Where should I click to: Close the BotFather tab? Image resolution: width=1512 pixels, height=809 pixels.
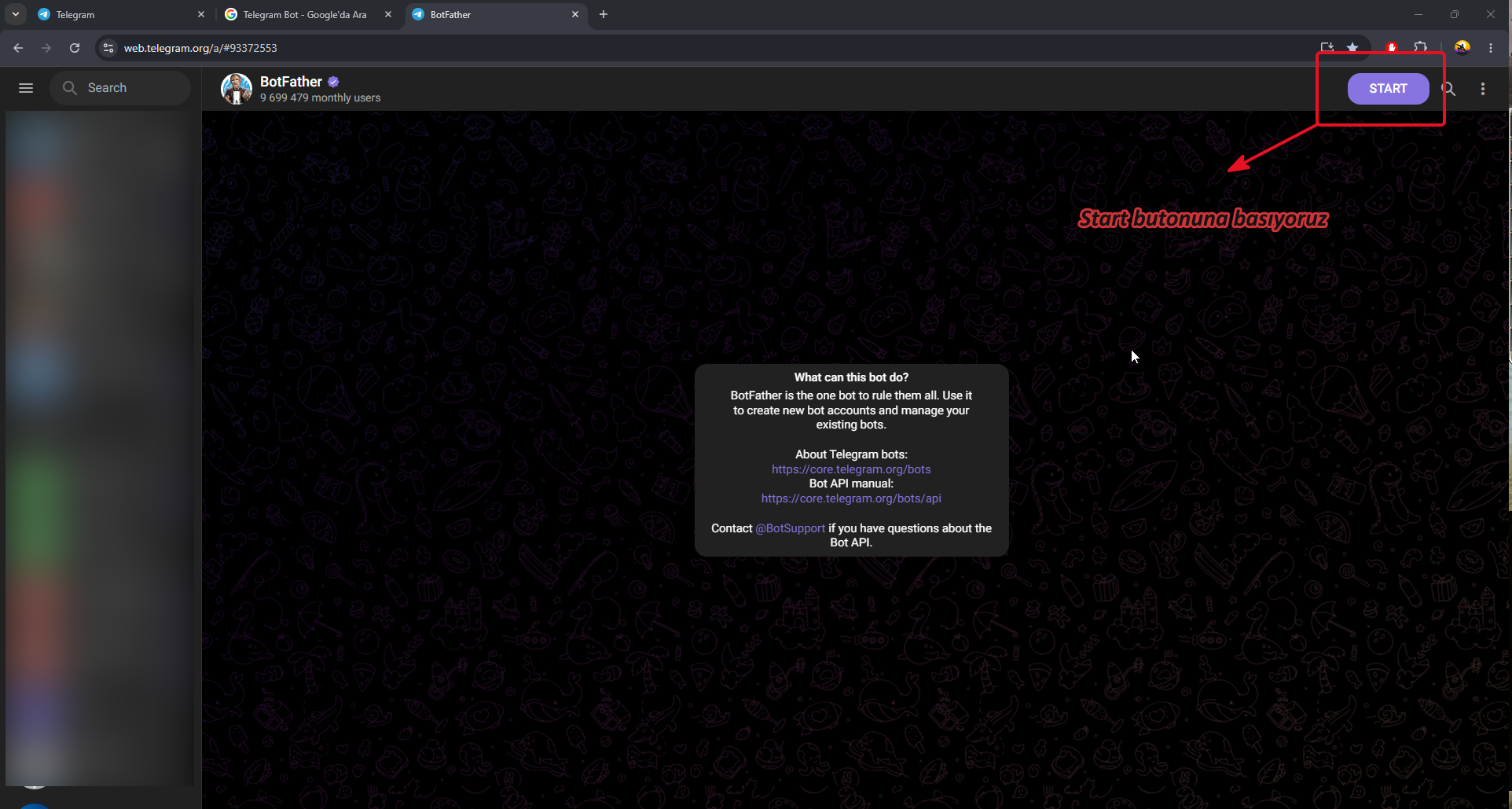(x=575, y=14)
